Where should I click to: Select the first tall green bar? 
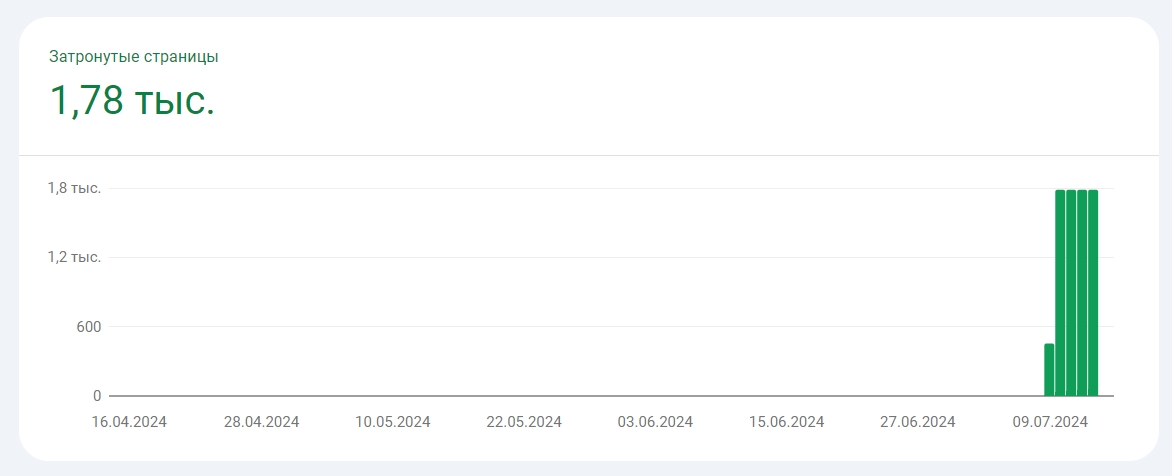pos(1060,293)
